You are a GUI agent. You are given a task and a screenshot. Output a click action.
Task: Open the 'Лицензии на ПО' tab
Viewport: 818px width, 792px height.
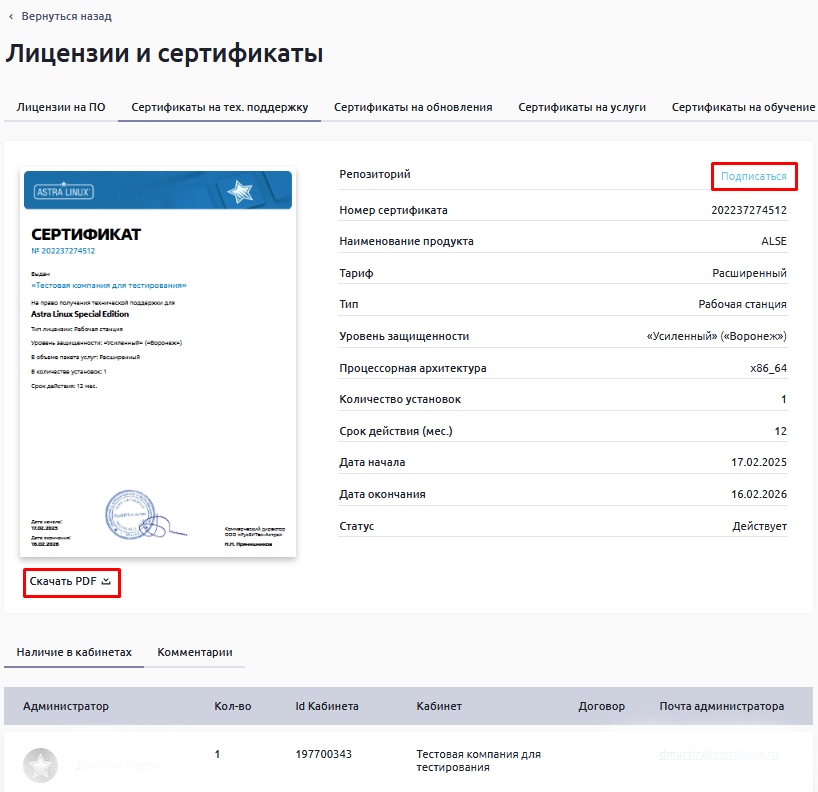click(61, 107)
